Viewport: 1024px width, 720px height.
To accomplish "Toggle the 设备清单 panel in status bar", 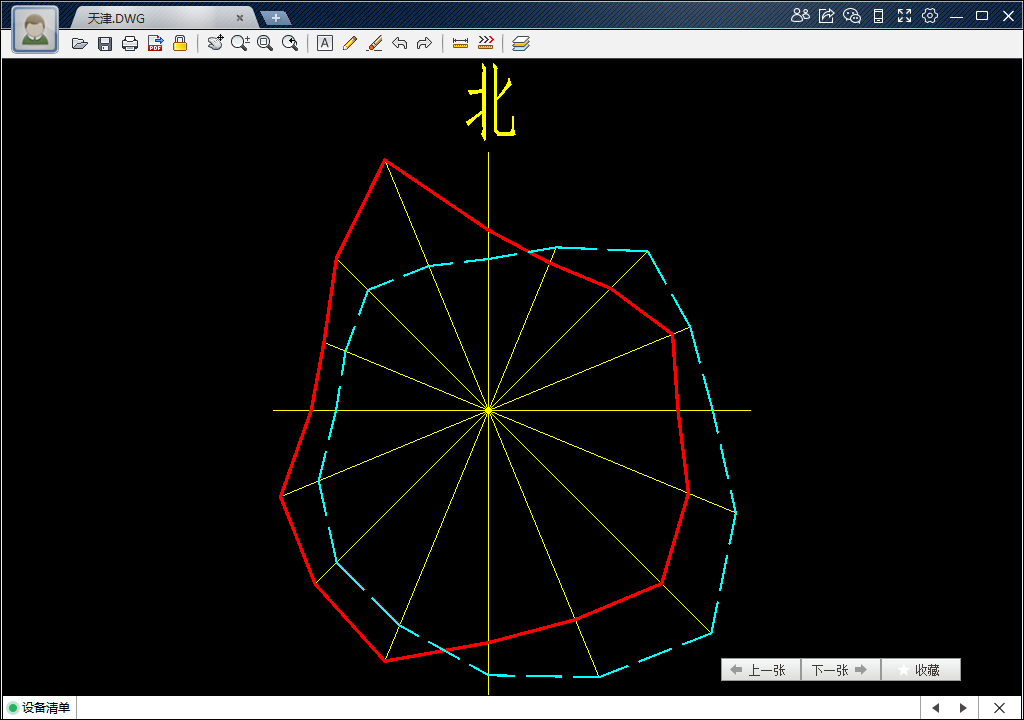I will point(40,708).
